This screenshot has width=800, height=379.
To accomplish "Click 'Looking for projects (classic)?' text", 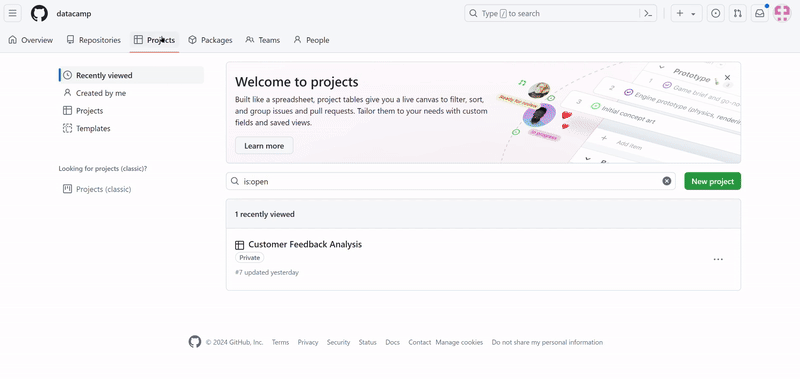I will click(x=103, y=168).
